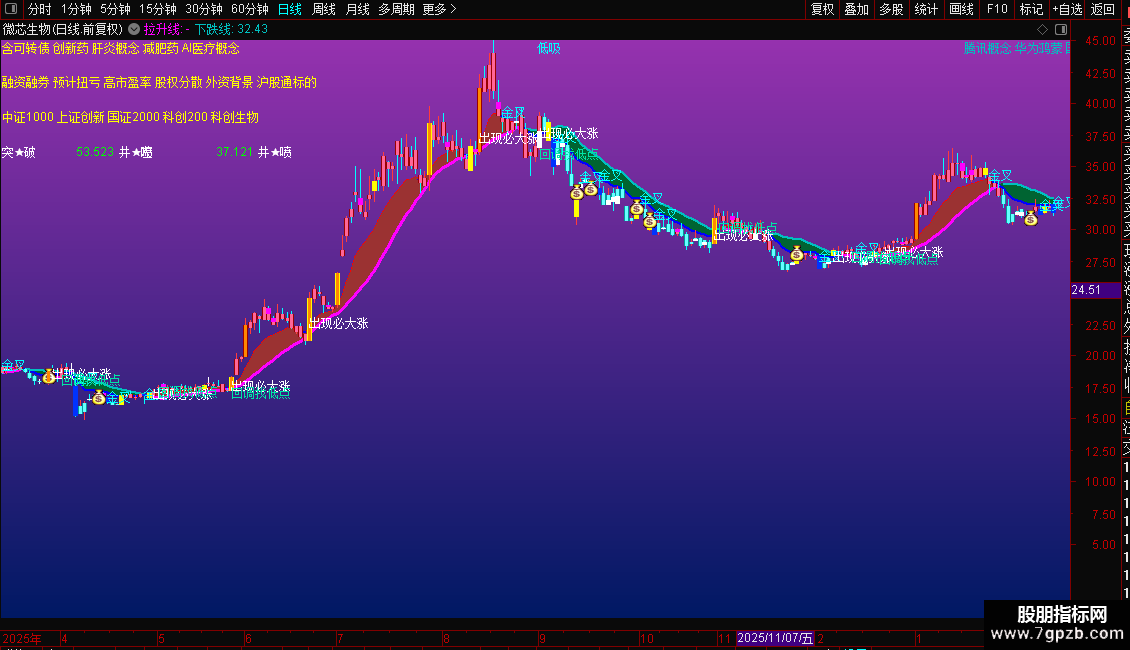Click the 2025/11/07/五 date marker
1130x650 pixels.
click(775, 638)
